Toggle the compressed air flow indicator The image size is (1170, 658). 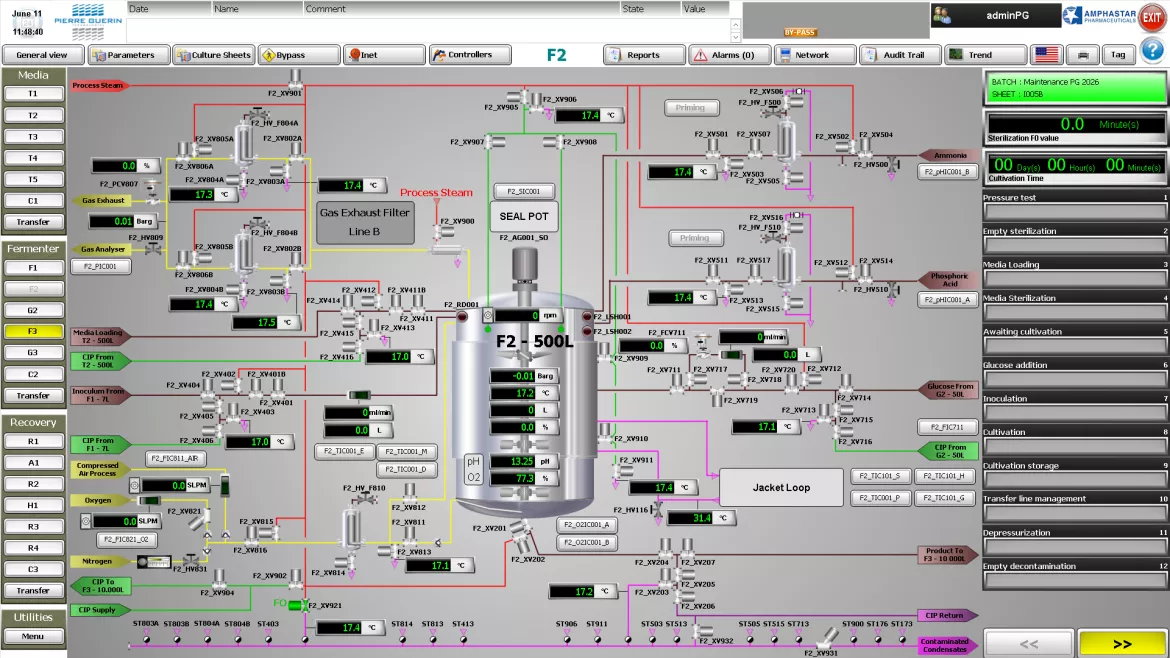[x=225, y=485]
